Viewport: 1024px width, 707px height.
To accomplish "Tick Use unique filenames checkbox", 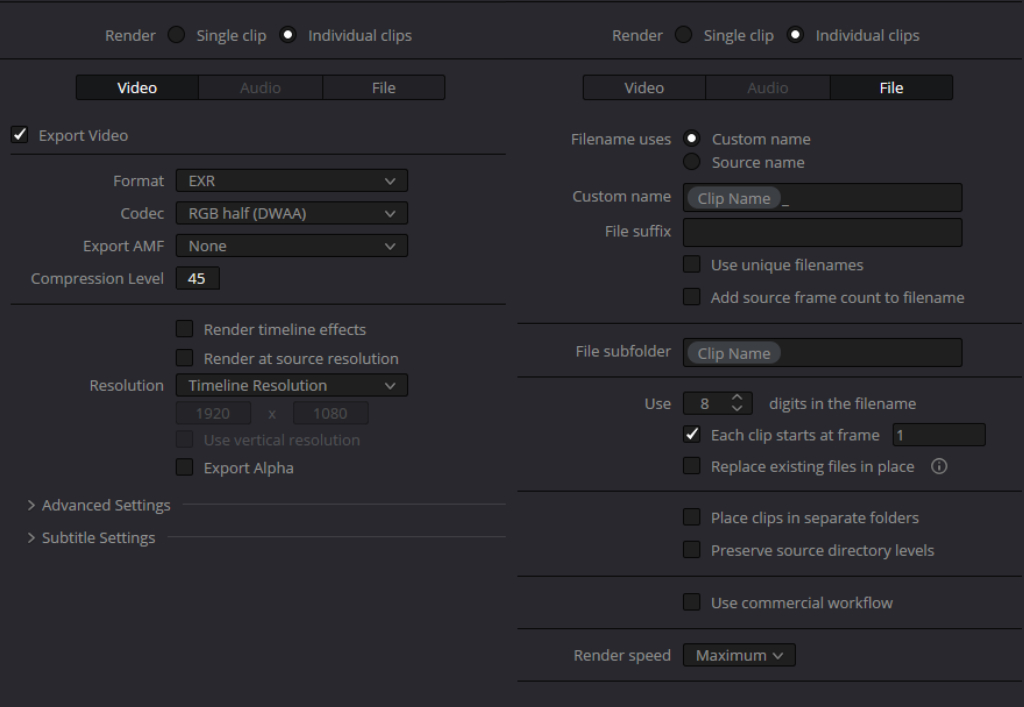I will coord(691,265).
